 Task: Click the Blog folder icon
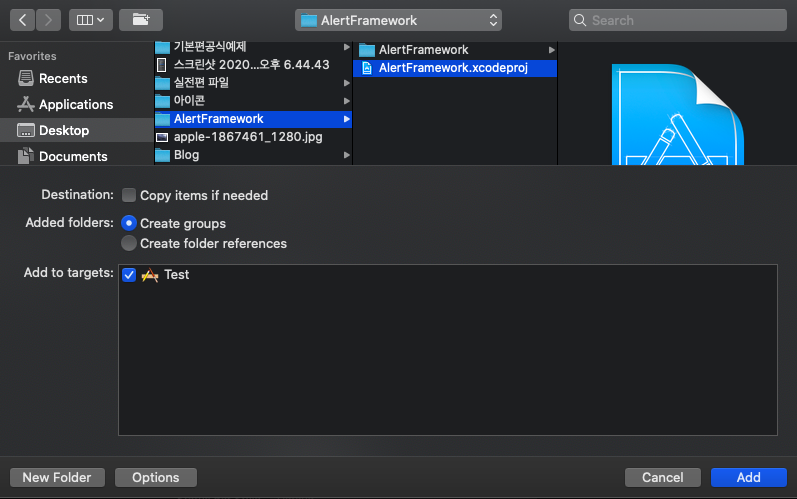click(x=162, y=155)
